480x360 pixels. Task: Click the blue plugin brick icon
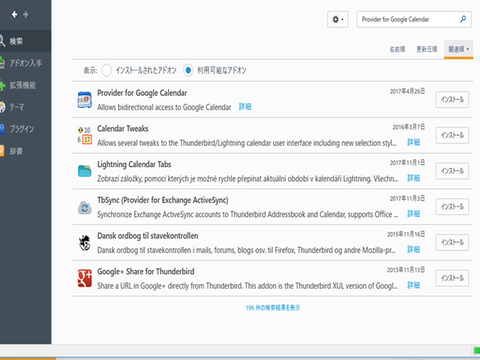(x=2, y=129)
